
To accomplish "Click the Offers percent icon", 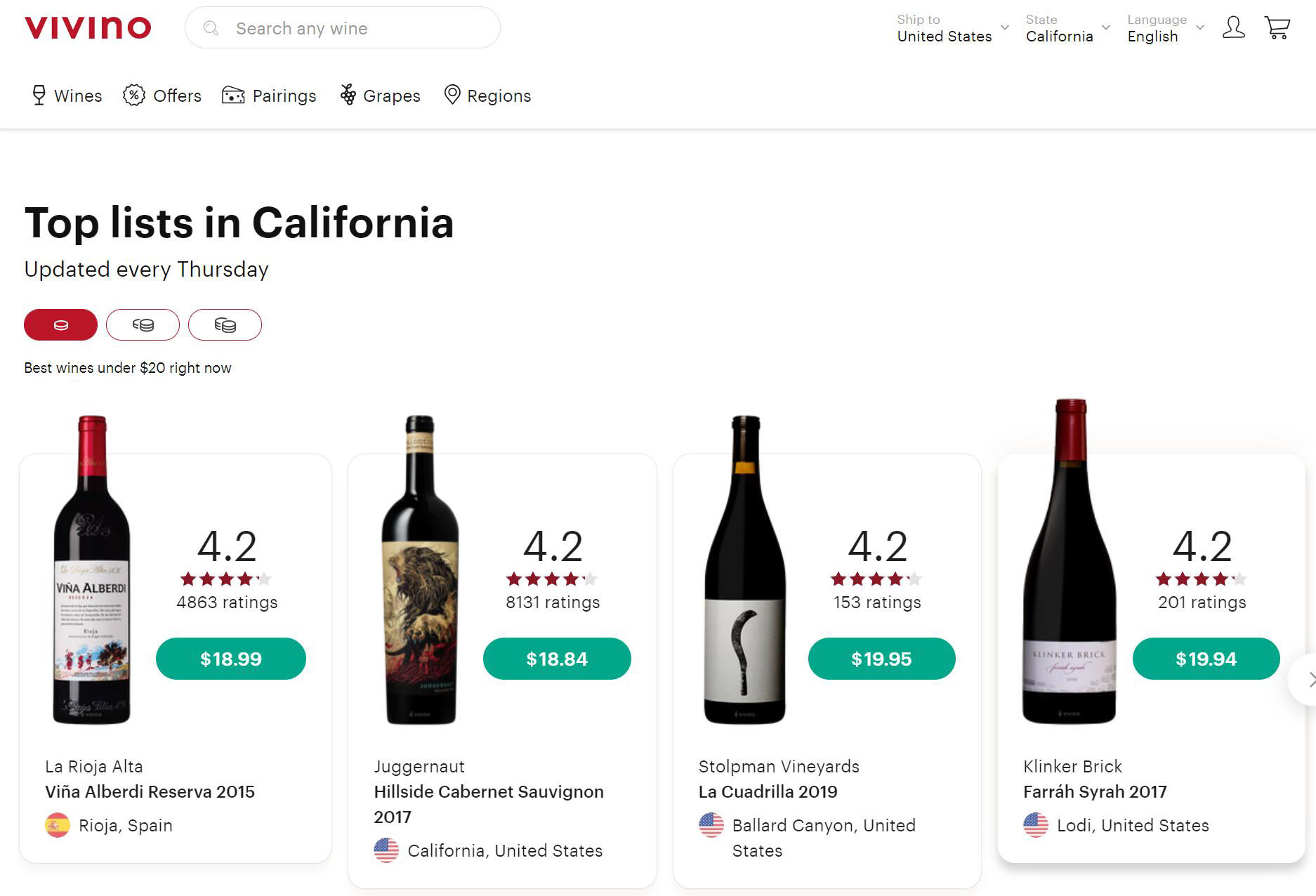I will [x=133, y=95].
